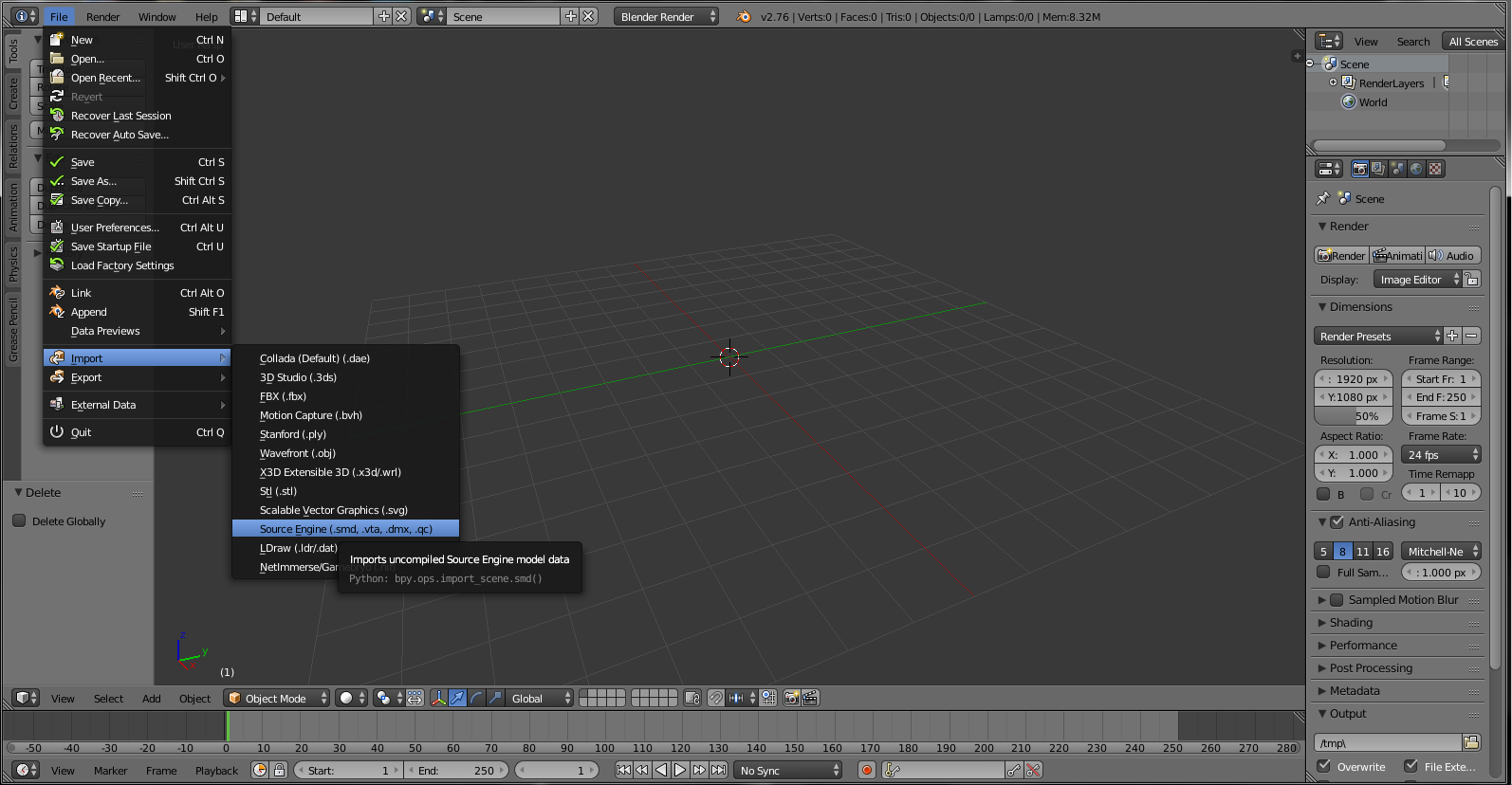Click the delete keyframes icon
The width and height of the screenshot is (1512, 785).
[1033, 770]
